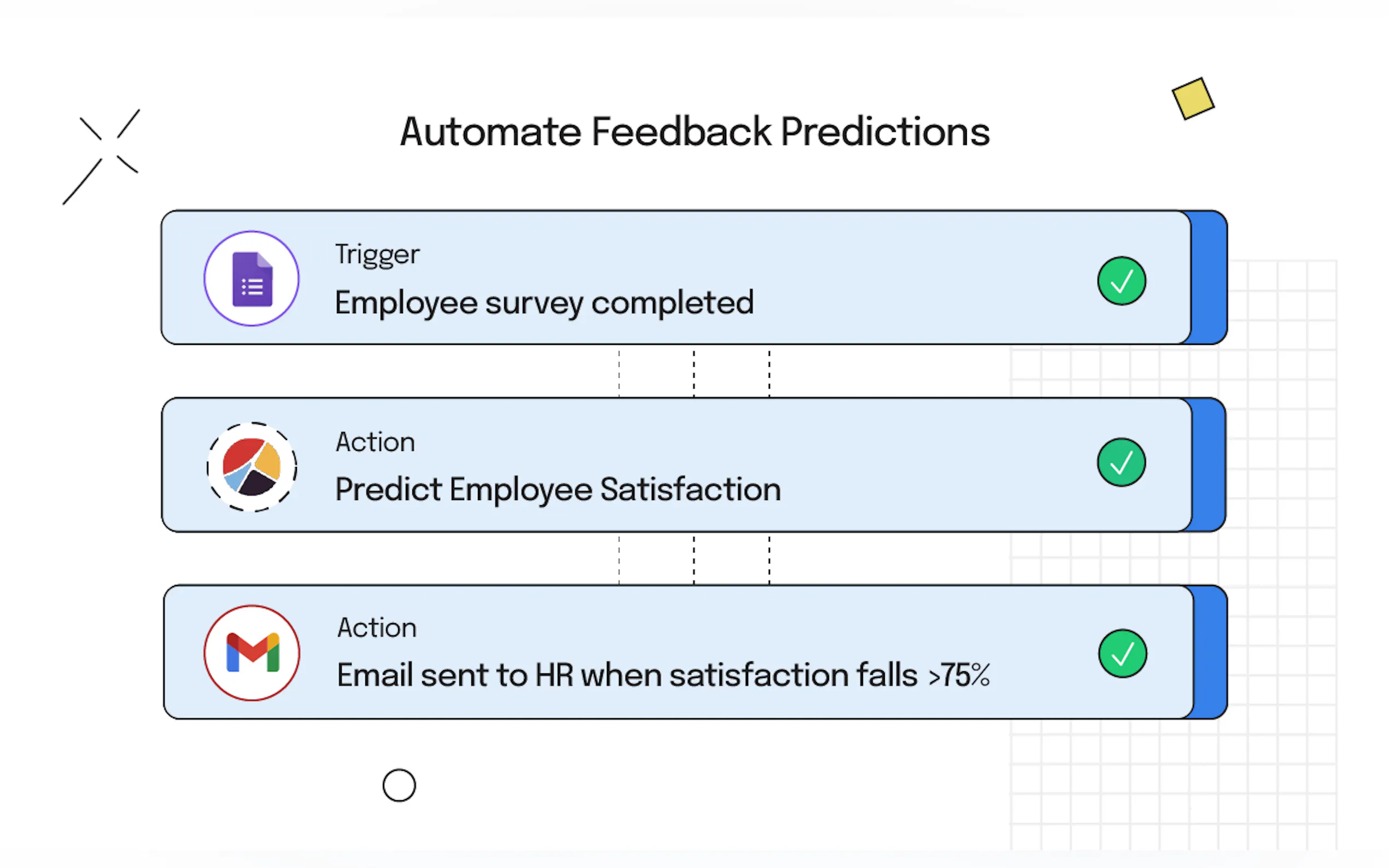Select blue edge of Predict Satisfaction card
Viewport: 1389px width, 868px height.
[1208, 465]
